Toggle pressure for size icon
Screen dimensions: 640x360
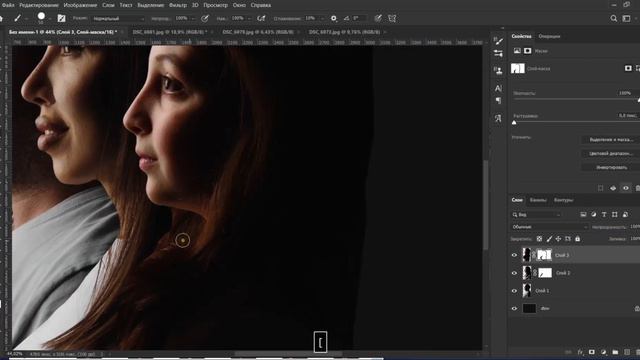(x=378, y=18)
